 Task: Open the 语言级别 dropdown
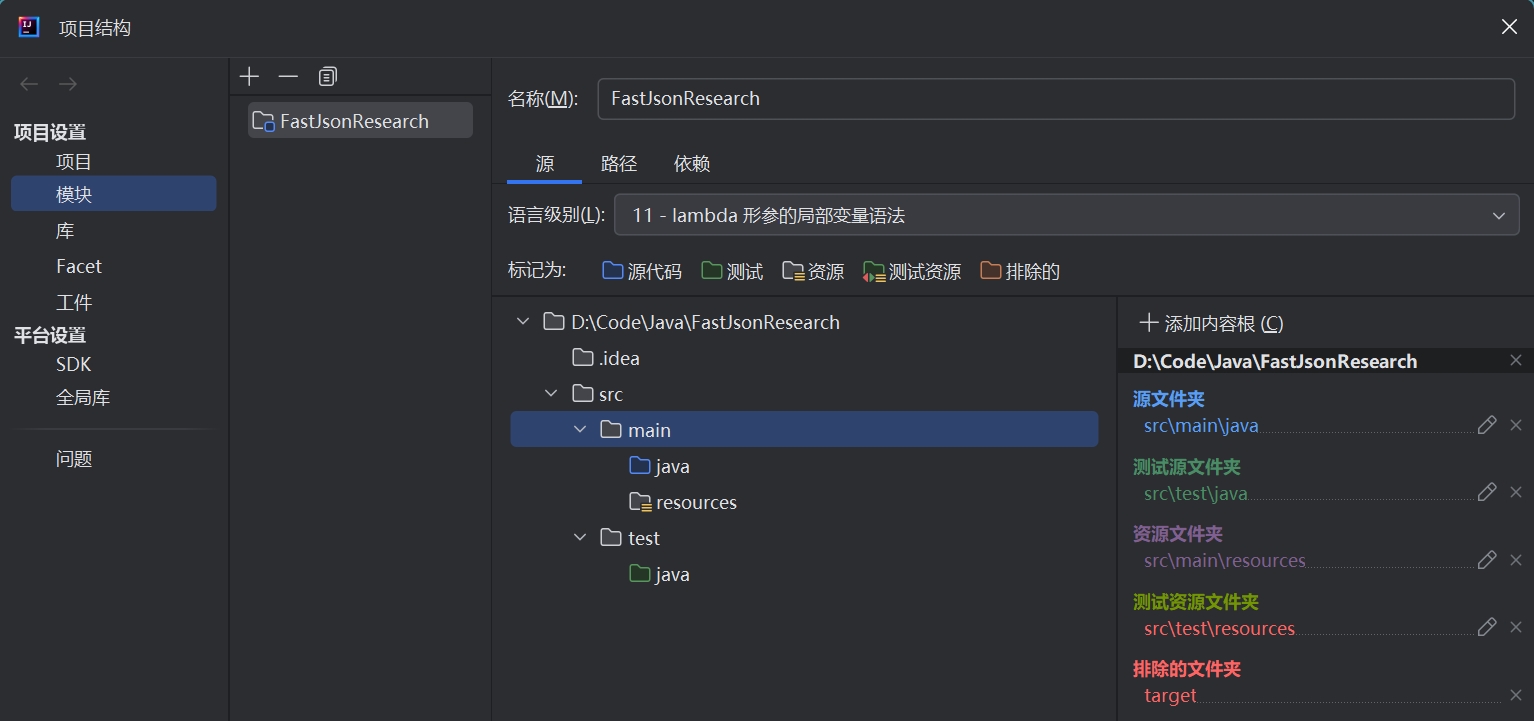point(1066,215)
